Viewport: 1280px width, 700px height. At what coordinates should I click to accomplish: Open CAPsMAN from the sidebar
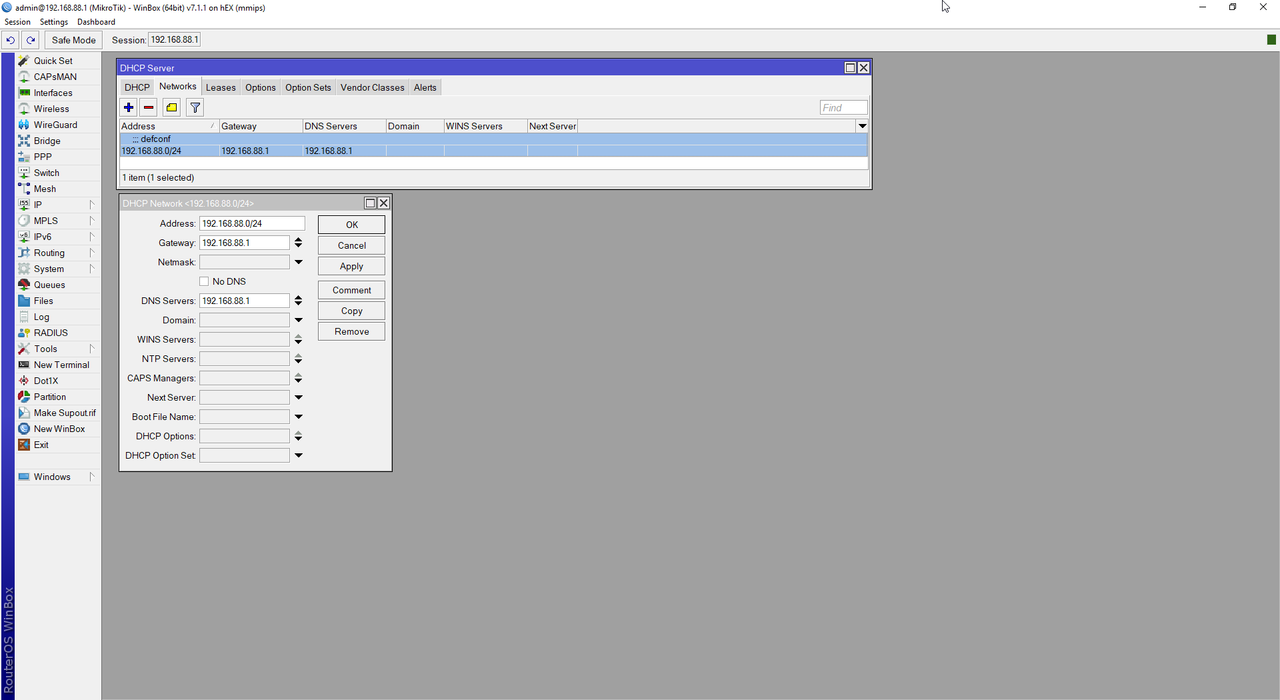(x=54, y=77)
